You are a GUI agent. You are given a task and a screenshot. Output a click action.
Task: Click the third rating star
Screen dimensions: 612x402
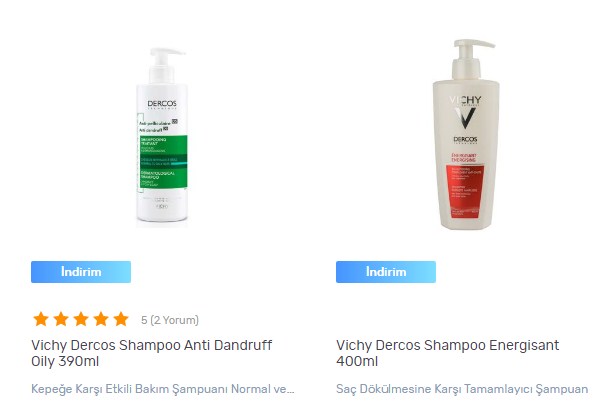click(81, 319)
